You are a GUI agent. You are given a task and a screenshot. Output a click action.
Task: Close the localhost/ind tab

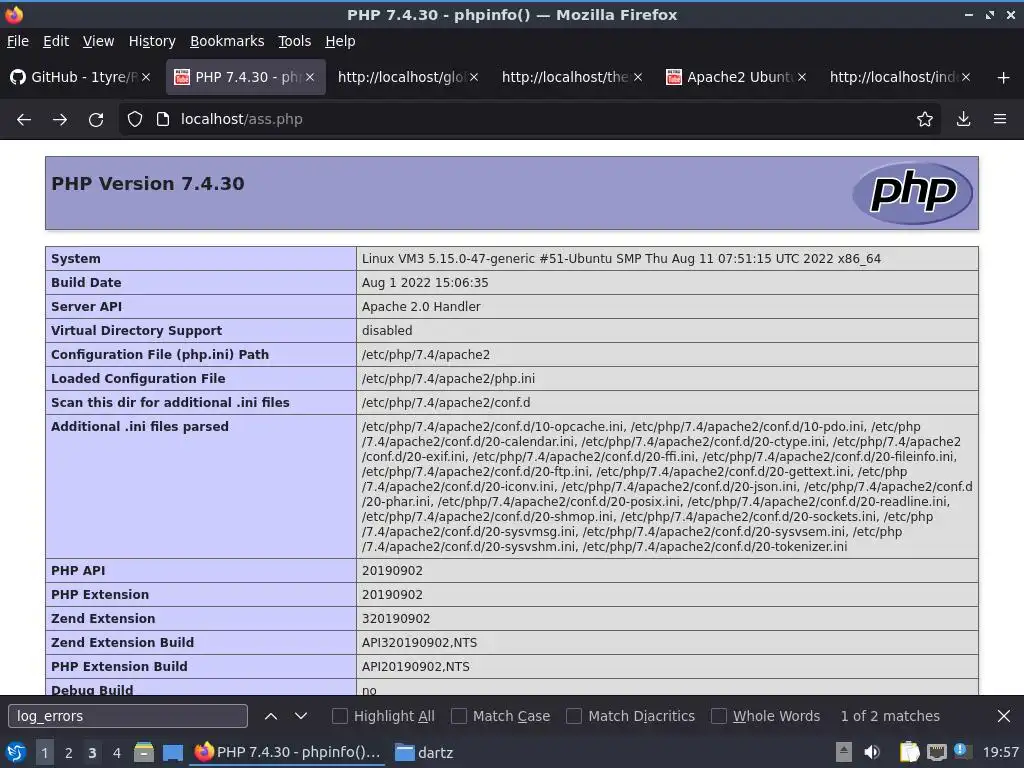(x=966, y=77)
